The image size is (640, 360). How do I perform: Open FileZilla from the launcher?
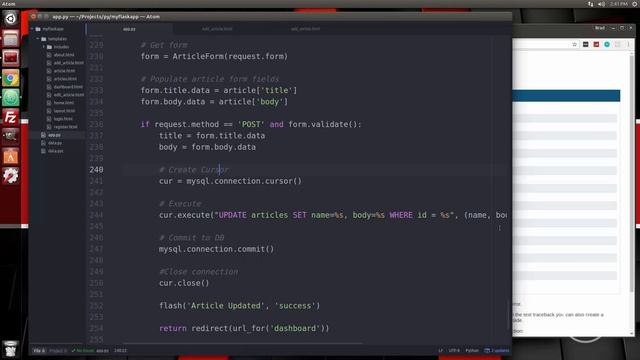pyautogui.click(x=11, y=117)
